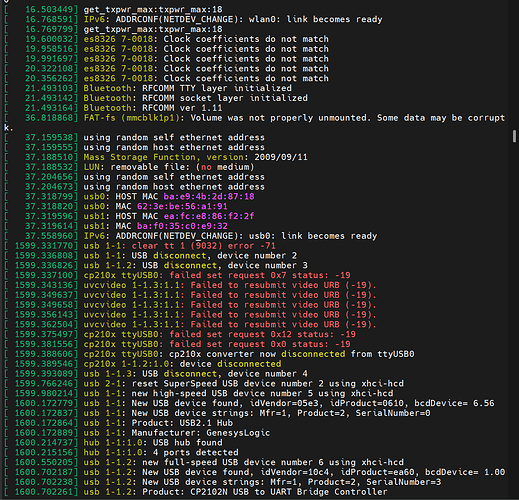Image resolution: width=519 pixels, height=500 pixels.
Task: Click the usb0 MAC address 62:3e:be:56:a1:91
Action: pos(182,206)
